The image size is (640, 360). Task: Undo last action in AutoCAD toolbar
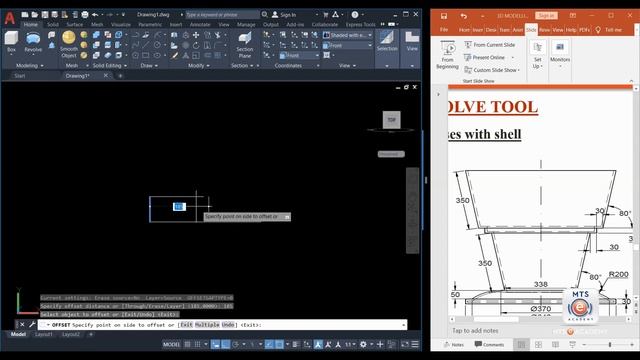(95, 15)
